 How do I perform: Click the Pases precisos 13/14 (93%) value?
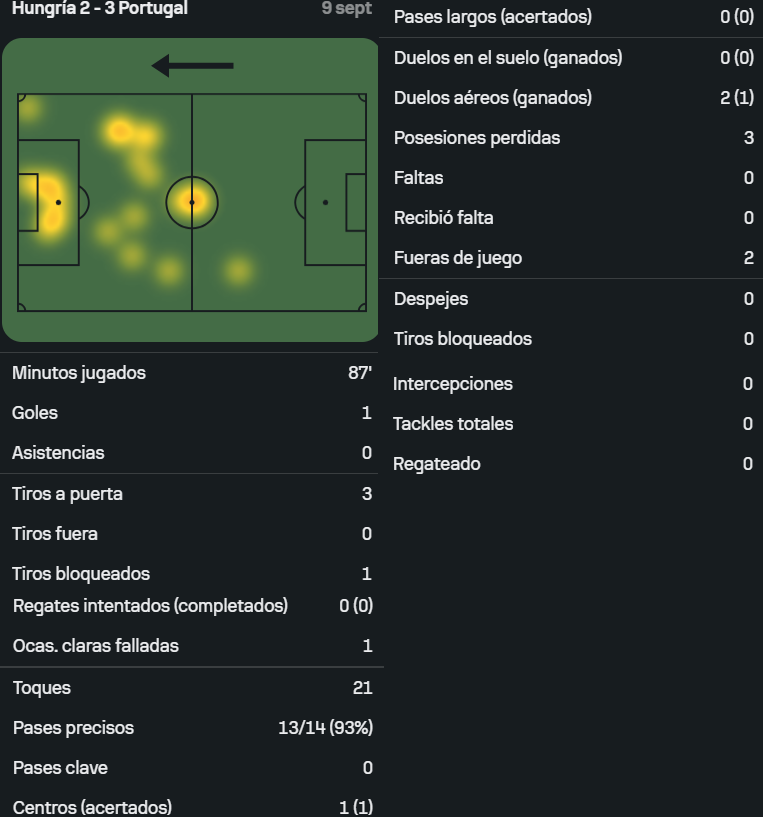pyautogui.click(x=325, y=728)
